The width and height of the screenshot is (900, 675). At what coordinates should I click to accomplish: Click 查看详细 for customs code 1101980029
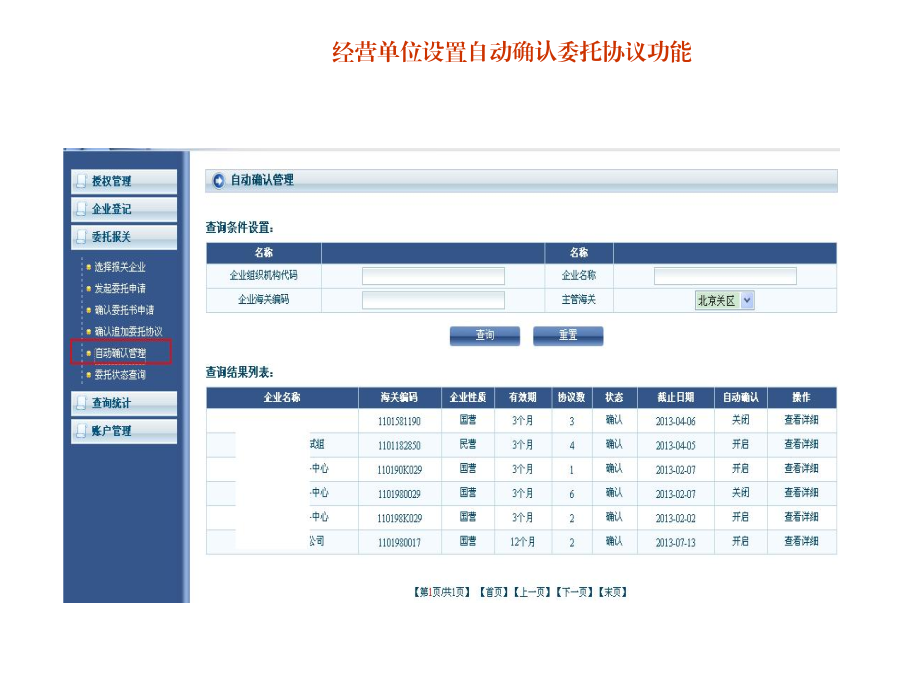(801, 492)
